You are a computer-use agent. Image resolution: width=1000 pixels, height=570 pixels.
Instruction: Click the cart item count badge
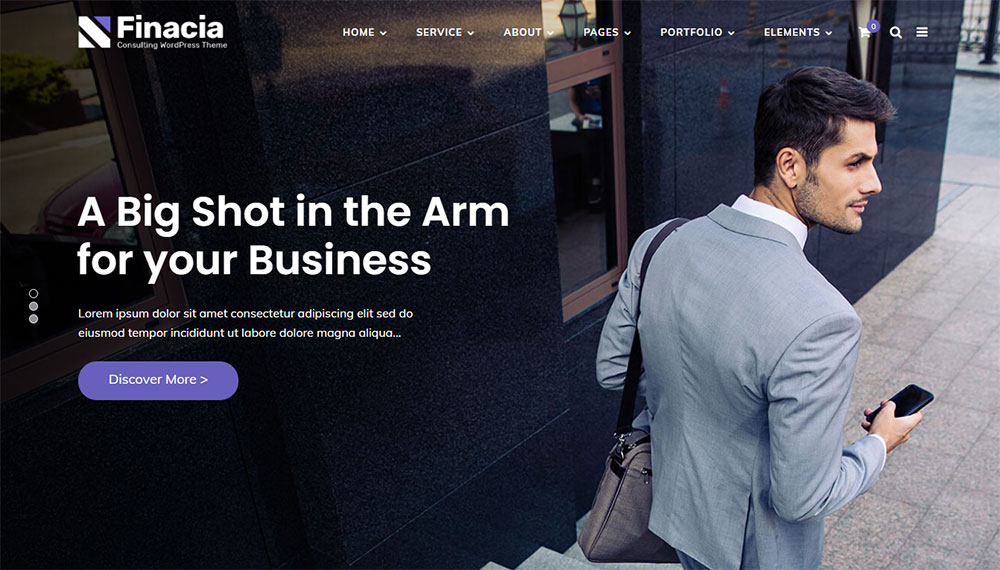(873, 26)
